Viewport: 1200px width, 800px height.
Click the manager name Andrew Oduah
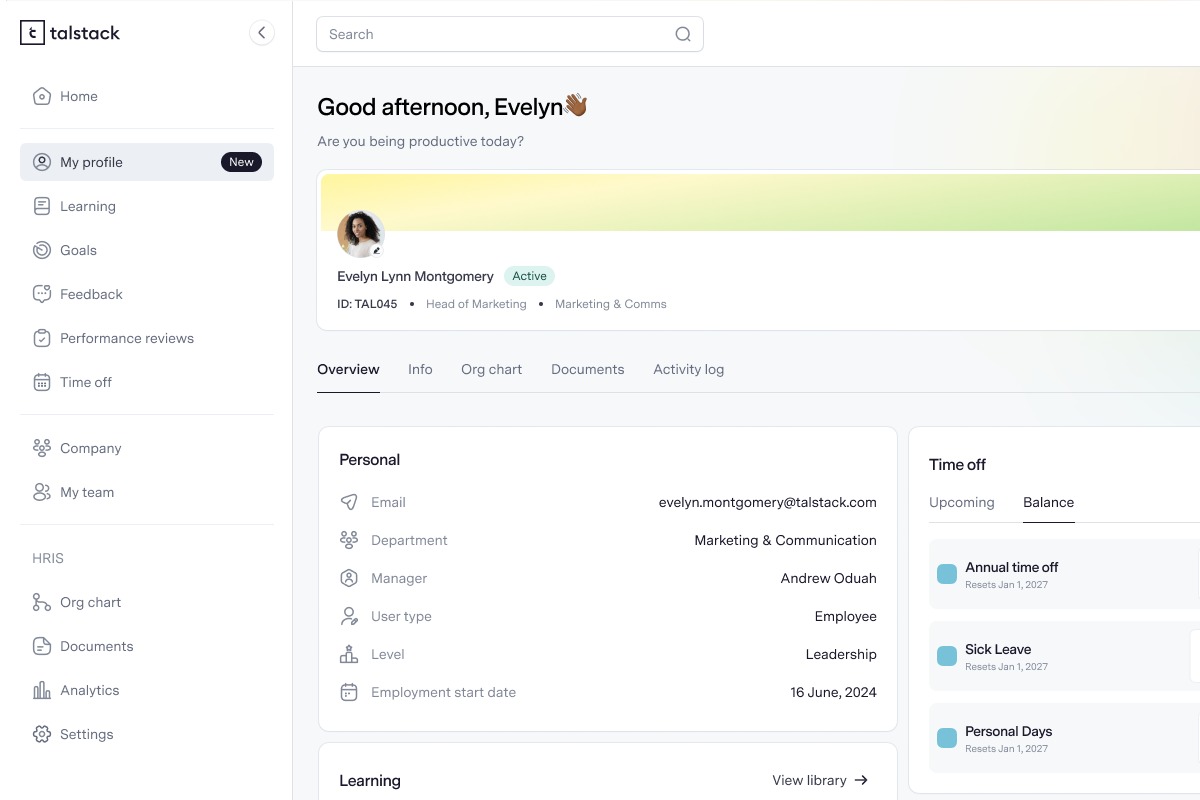coord(829,578)
